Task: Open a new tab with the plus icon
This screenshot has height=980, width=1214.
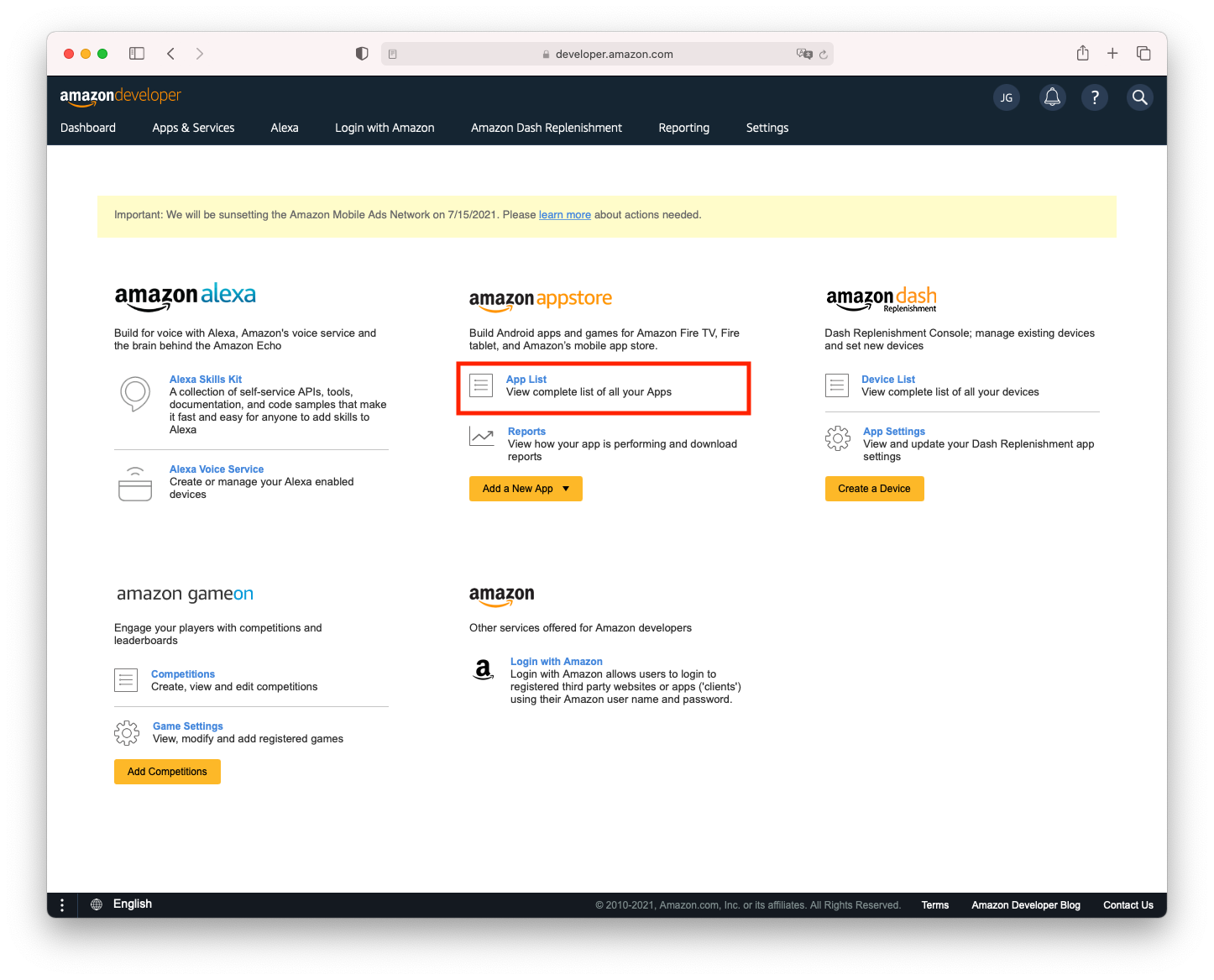Action: point(1112,54)
